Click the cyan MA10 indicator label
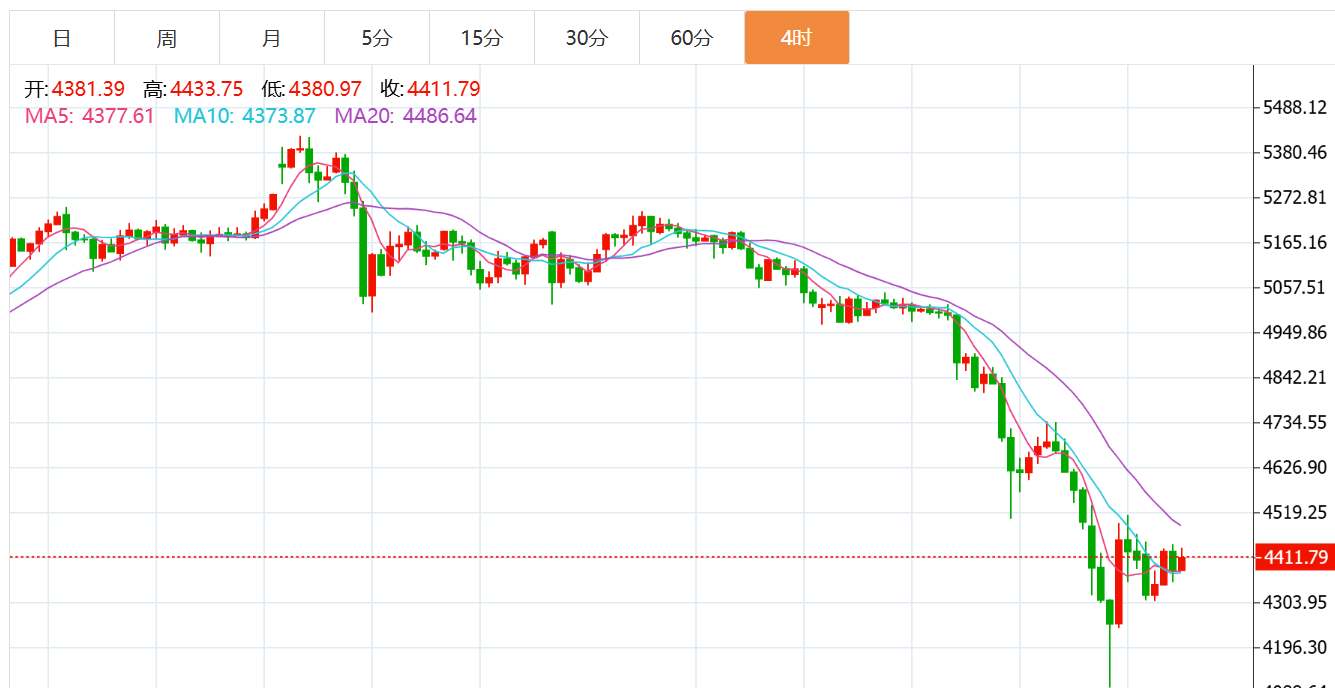Image resolution: width=1335 pixels, height=688 pixels. [245, 116]
